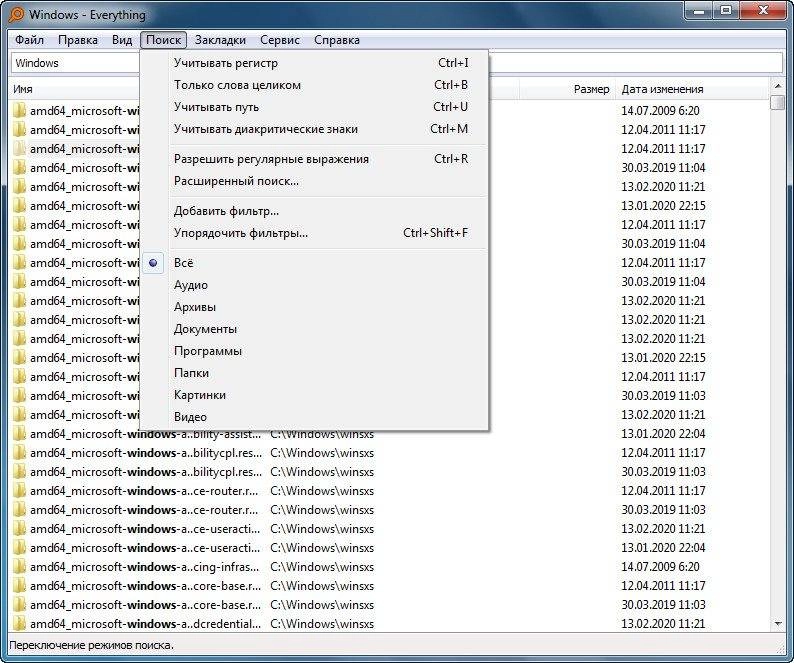Click scrollbar up arrow
This screenshot has height=663, width=794.
click(x=777, y=87)
